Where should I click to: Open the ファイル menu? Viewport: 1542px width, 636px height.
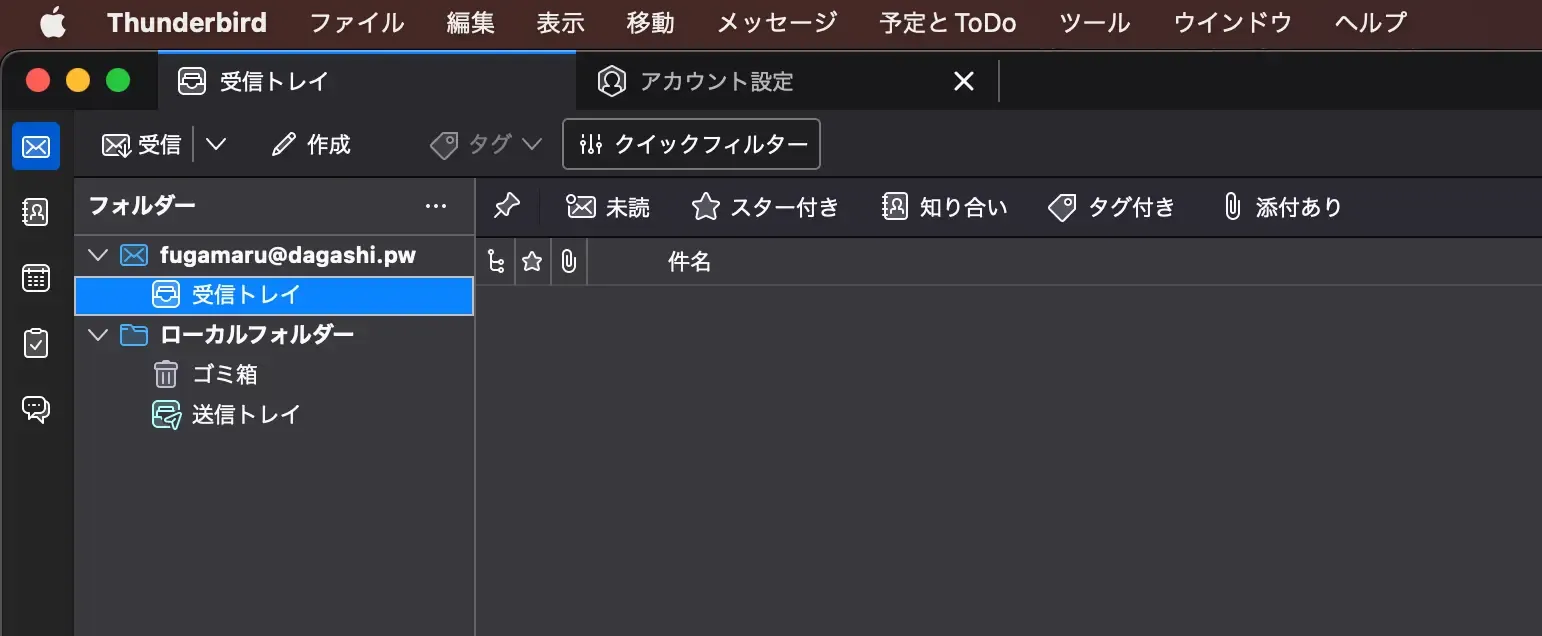(x=357, y=22)
